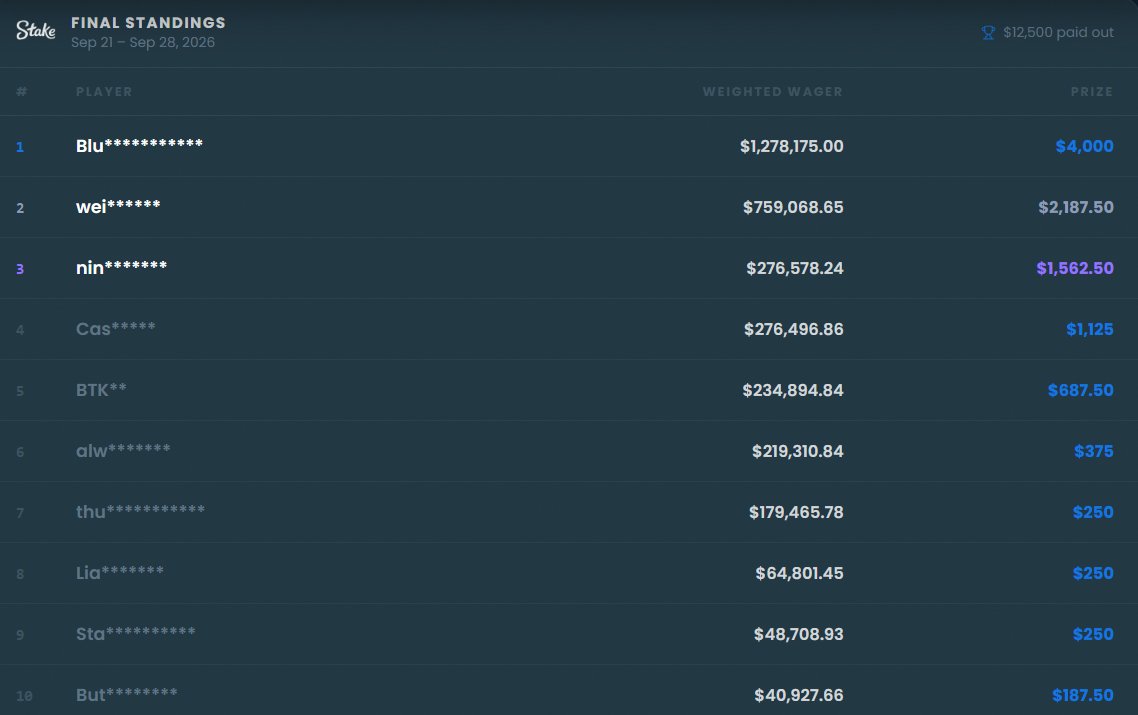Click the $375 prize
The height and width of the screenshot is (715, 1138).
(1094, 451)
